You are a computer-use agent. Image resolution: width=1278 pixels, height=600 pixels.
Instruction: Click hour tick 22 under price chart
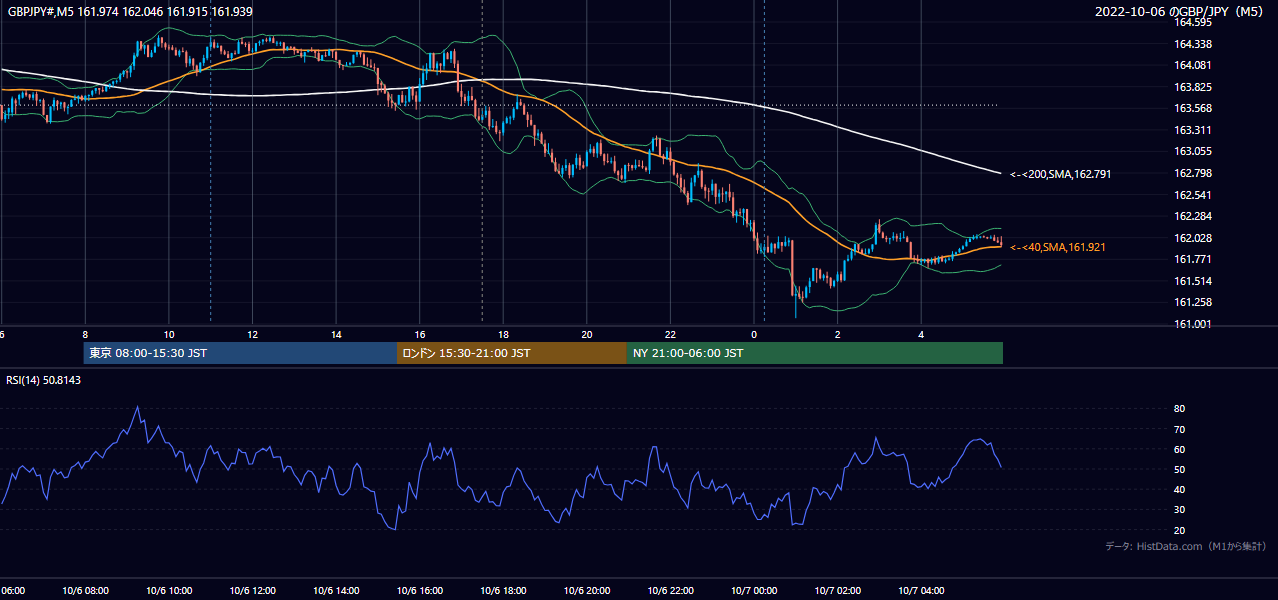tap(670, 335)
